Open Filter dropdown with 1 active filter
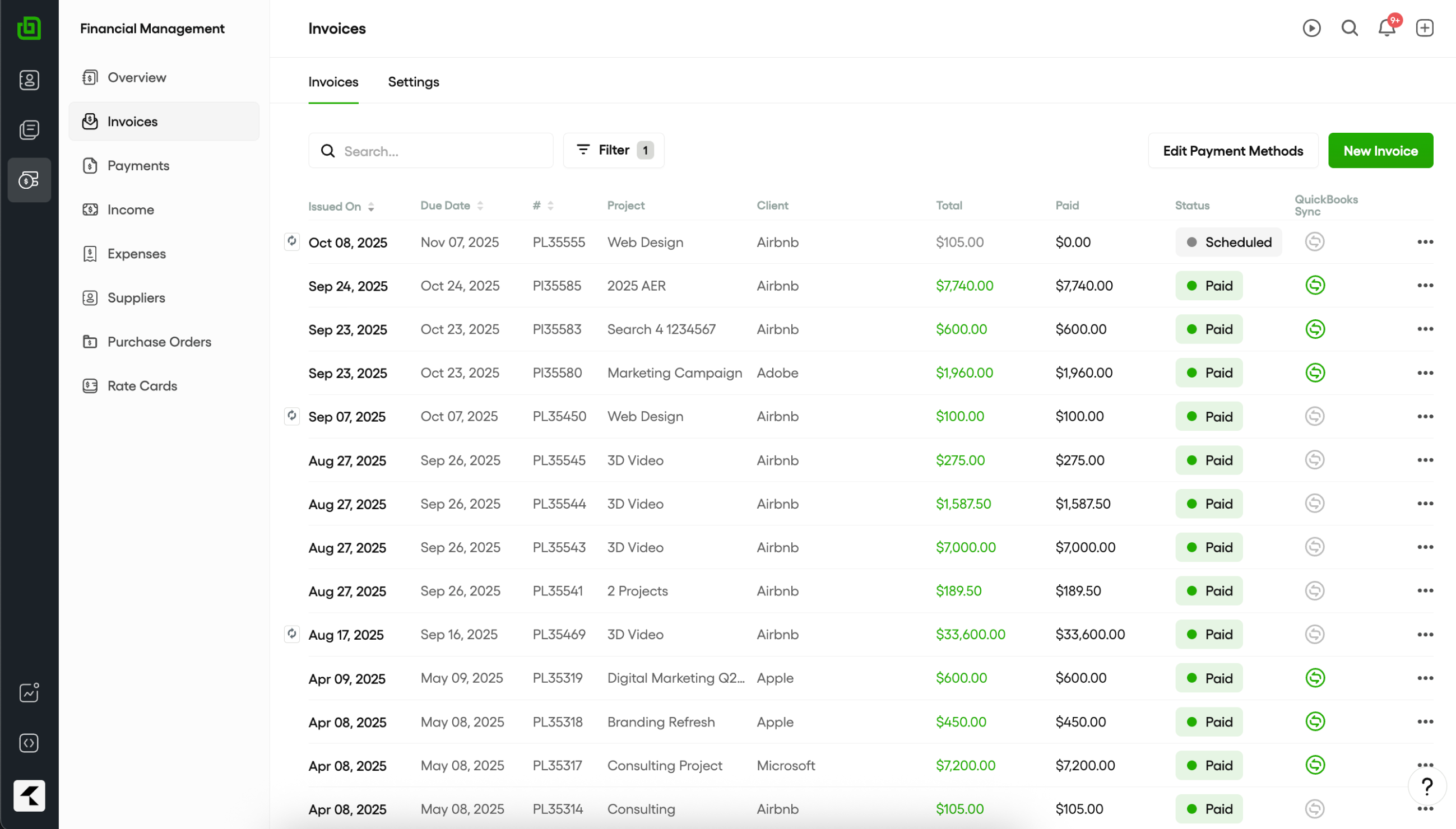This screenshot has width=1456, height=829. click(614, 150)
